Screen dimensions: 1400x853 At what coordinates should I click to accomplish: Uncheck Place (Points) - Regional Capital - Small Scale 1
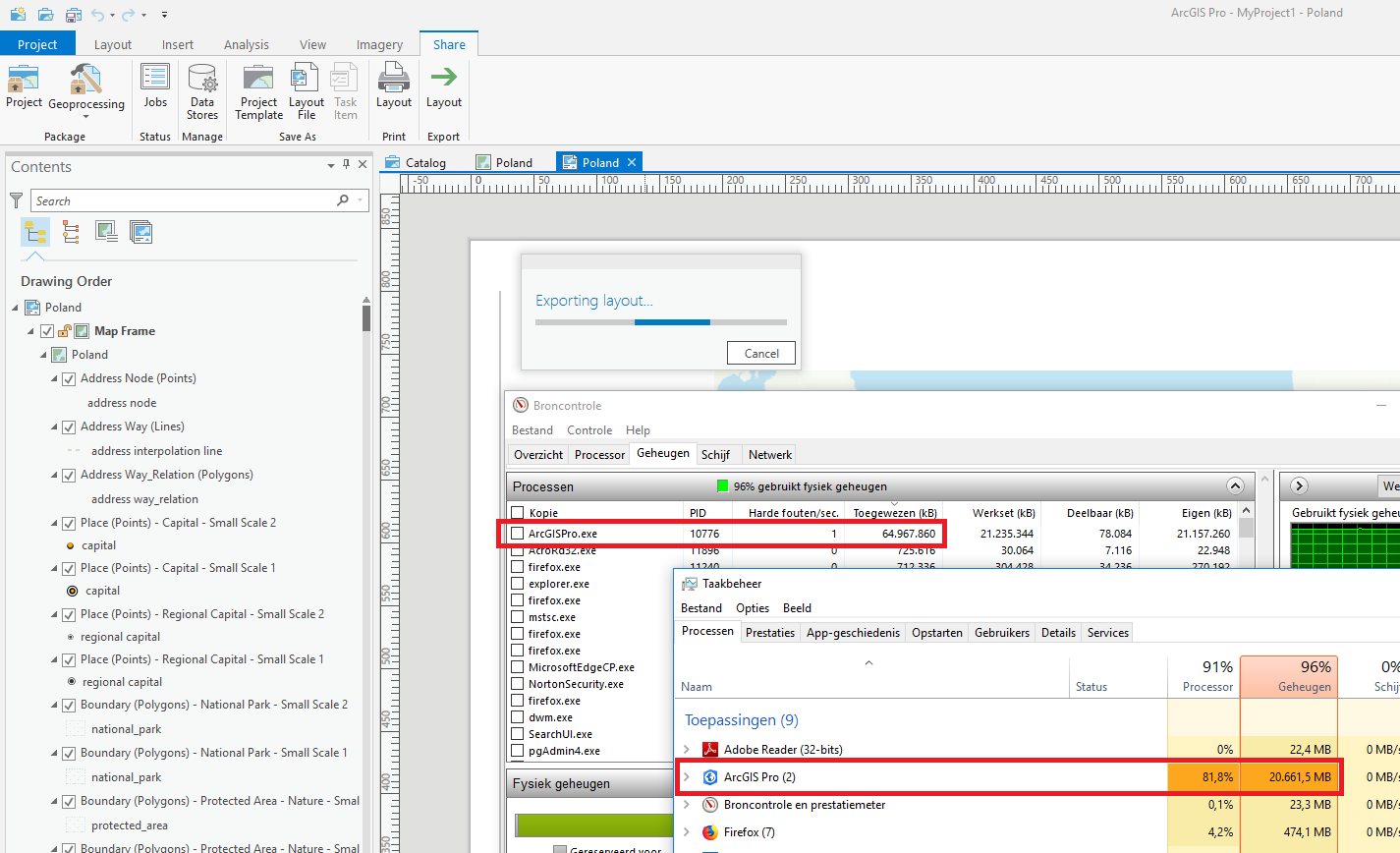point(69,659)
